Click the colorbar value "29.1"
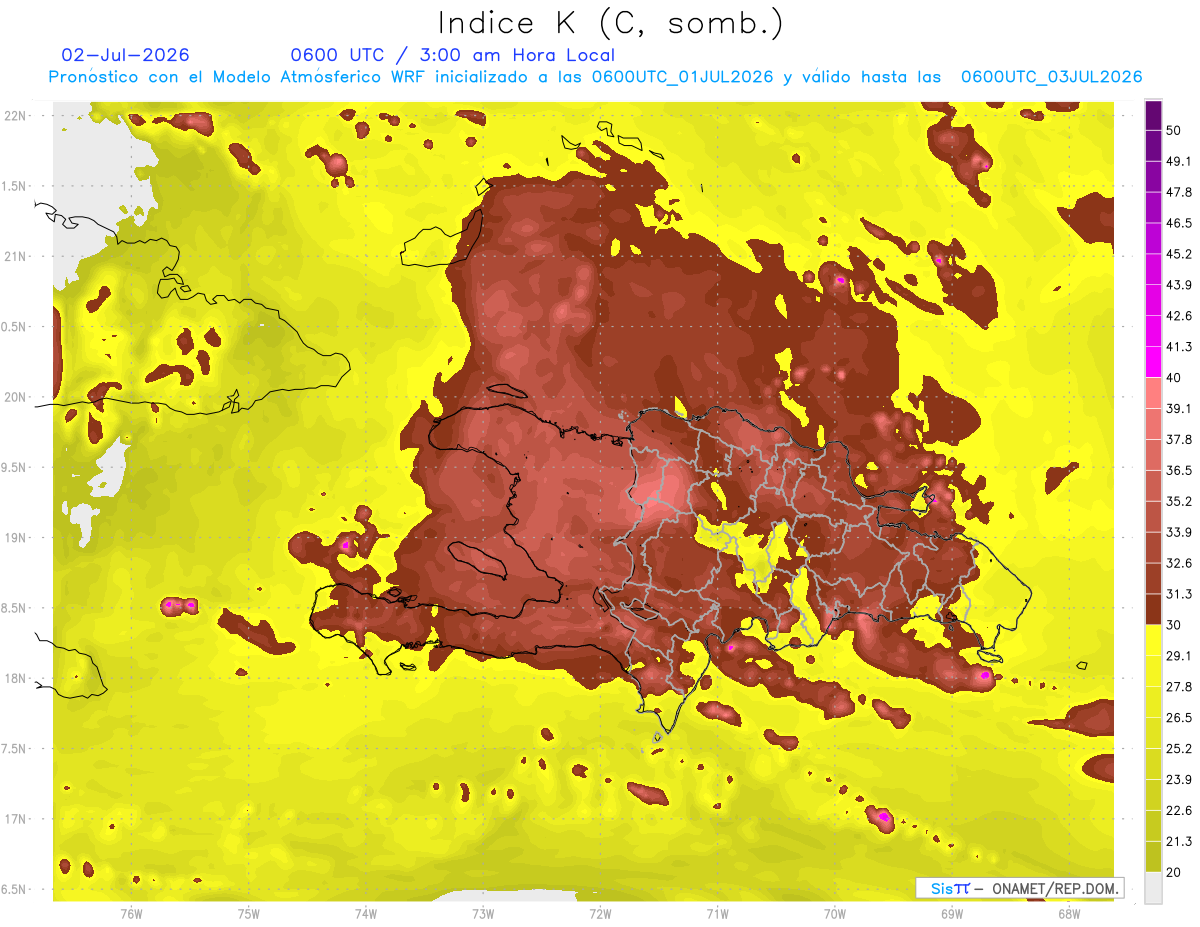 (1178, 655)
